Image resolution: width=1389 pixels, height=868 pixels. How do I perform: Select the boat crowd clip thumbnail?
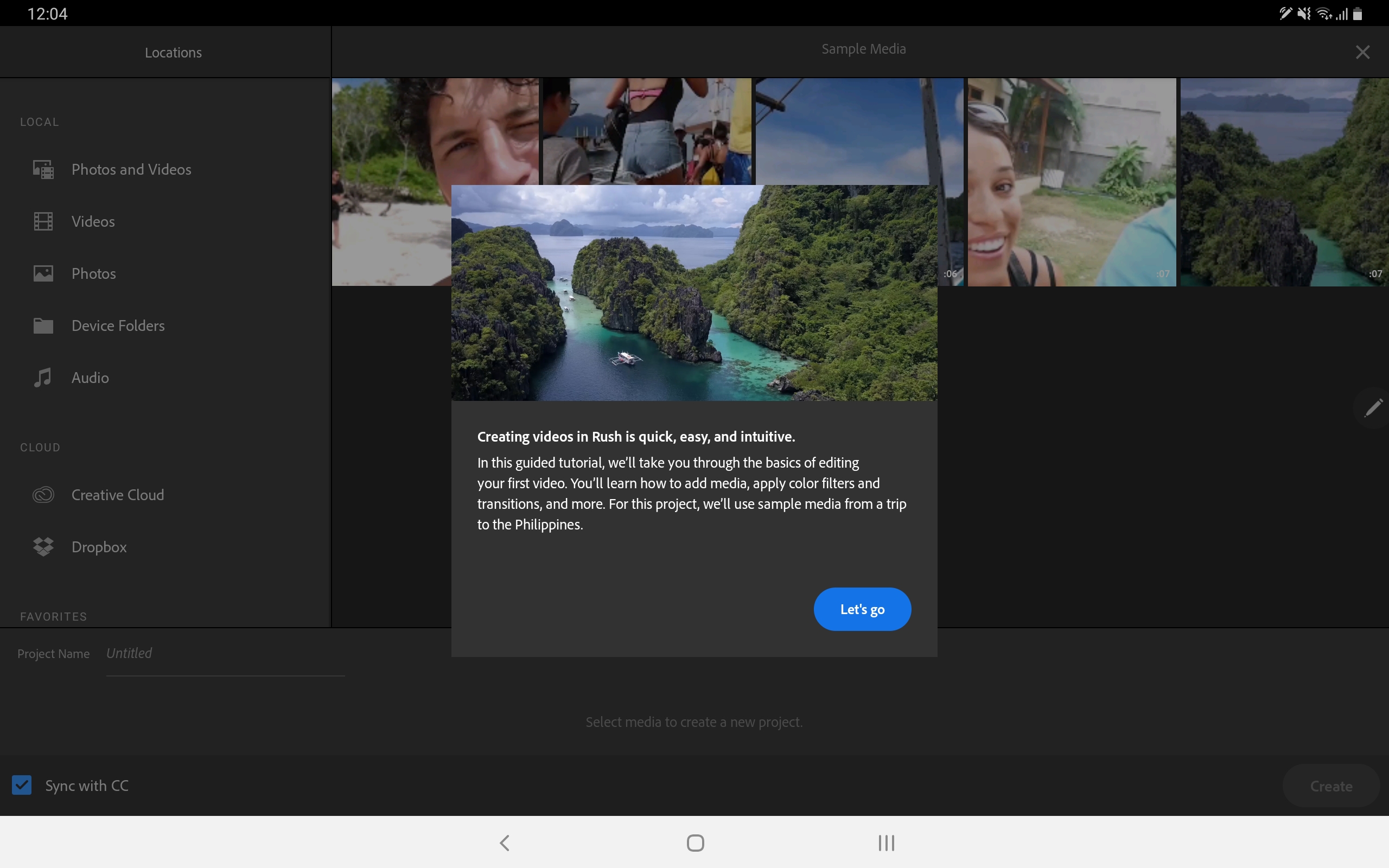[x=646, y=131]
